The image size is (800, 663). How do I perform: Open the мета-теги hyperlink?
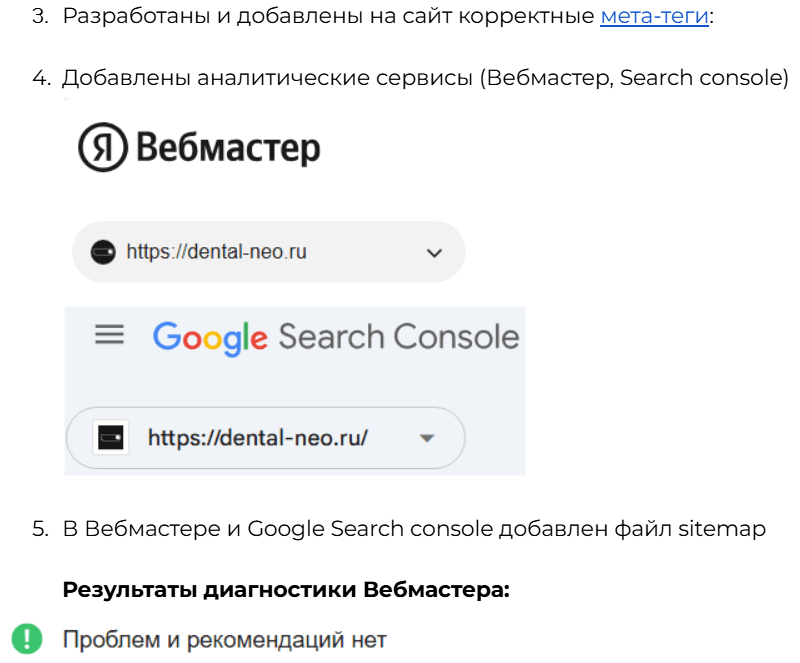654,18
